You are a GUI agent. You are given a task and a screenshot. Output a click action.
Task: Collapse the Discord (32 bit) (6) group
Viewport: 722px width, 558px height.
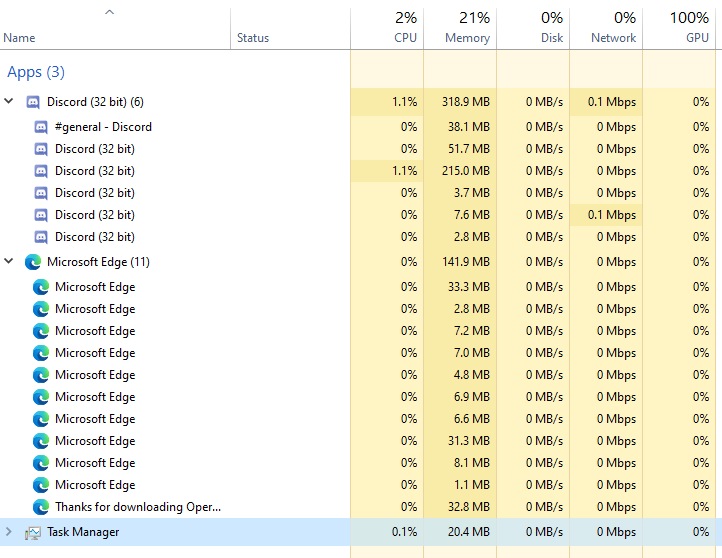pos(9,101)
